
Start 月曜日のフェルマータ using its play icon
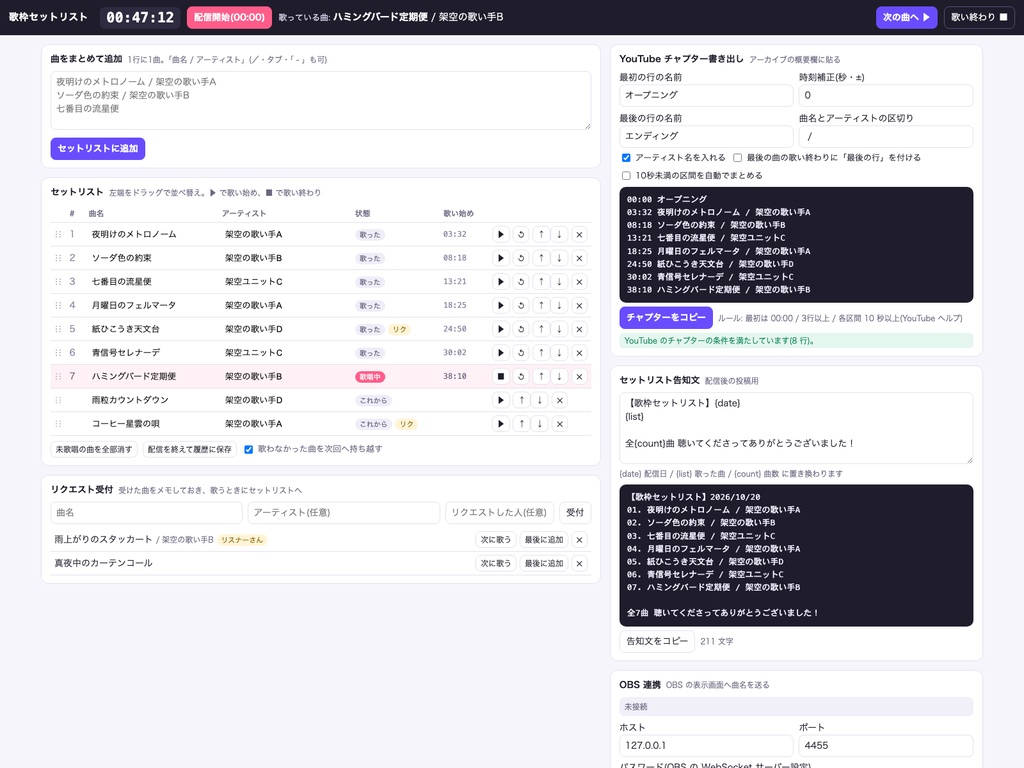(501, 305)
